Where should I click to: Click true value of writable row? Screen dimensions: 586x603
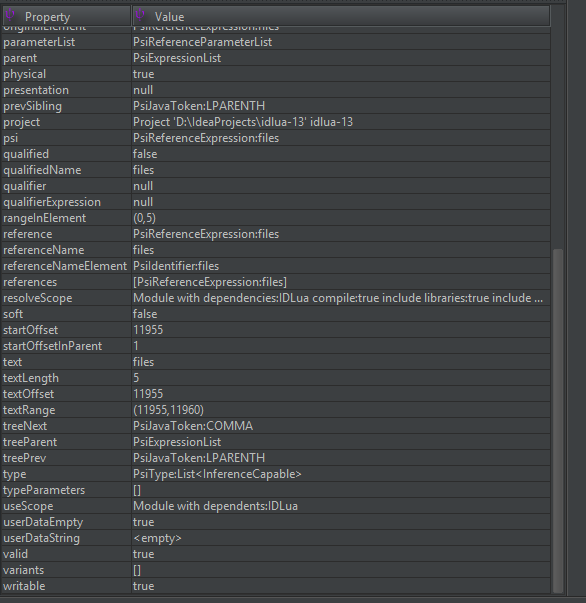pos(143,586)
